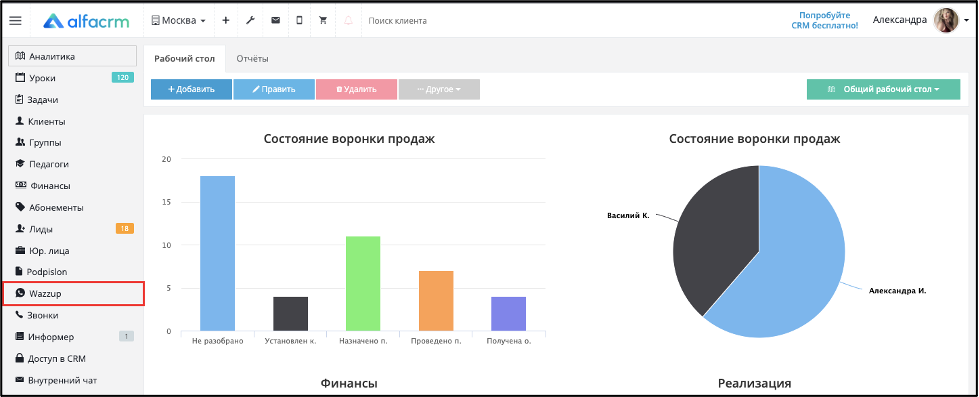This screenshot has width=979, height=397.
Task: Open the shopping cart icon
Action: point(323,21)
